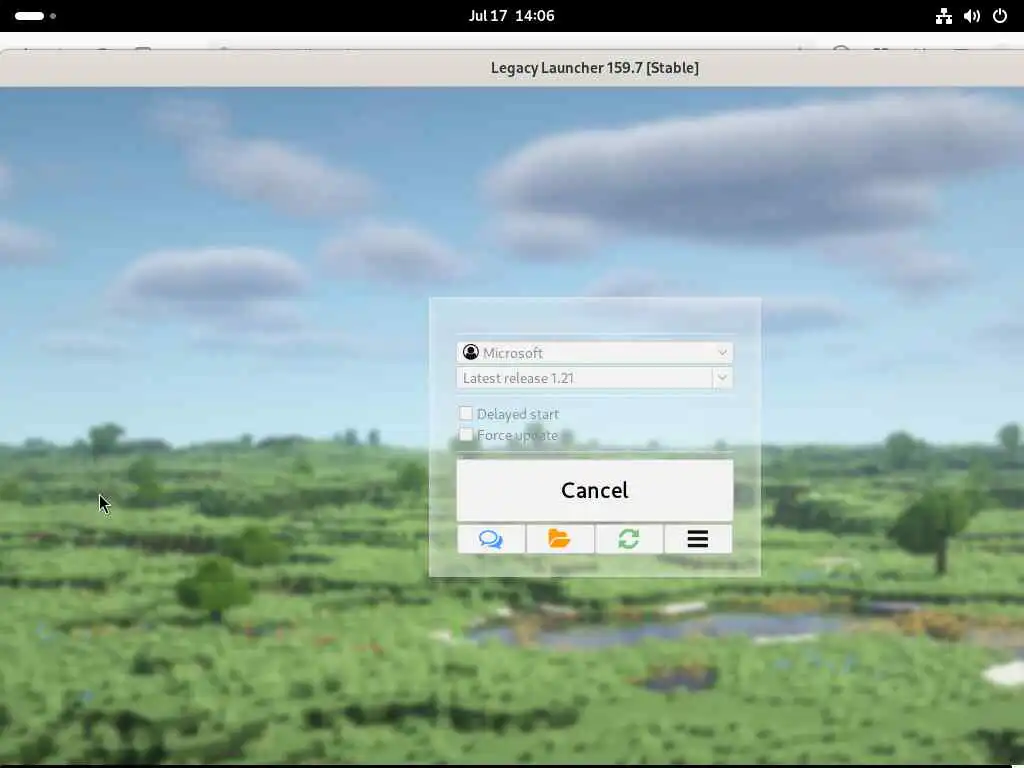The image size is (1024, 768).
Task: Open the power icon in top bar
Action: 1000,16
